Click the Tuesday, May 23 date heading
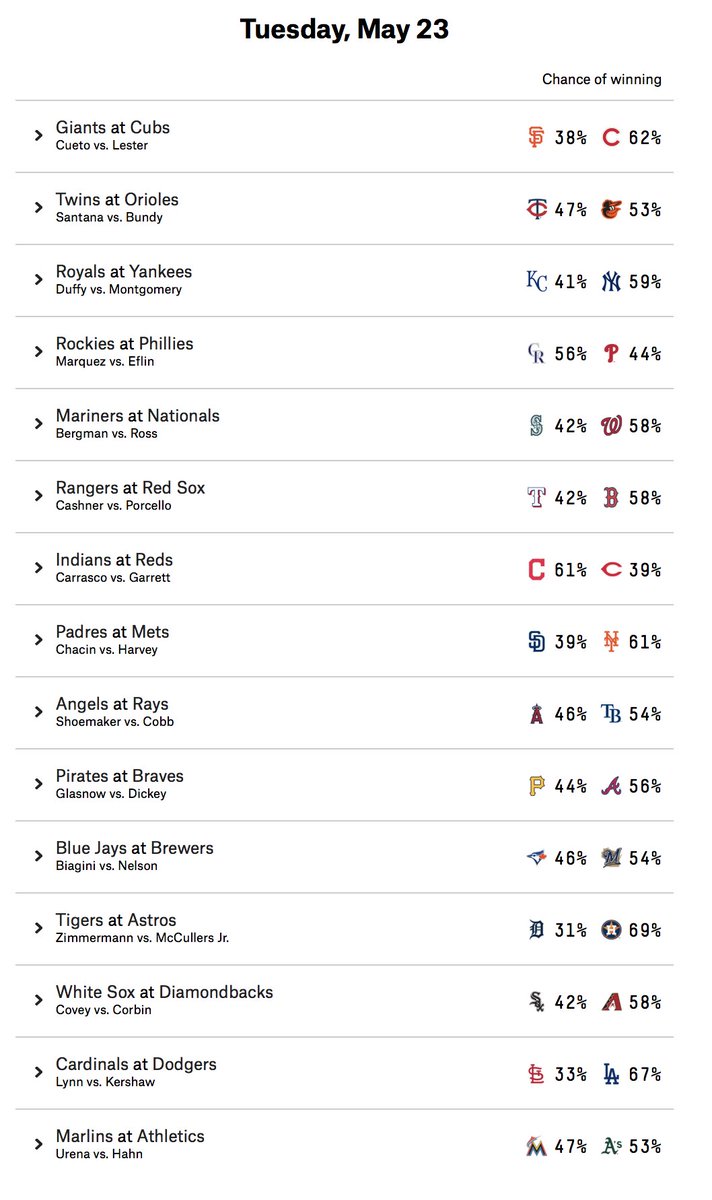The image size is (712, 1200). click(344, 30)
